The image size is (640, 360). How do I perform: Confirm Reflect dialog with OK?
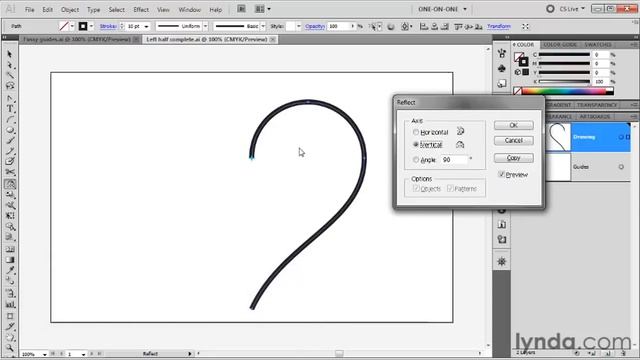click(x=513, y=125)
